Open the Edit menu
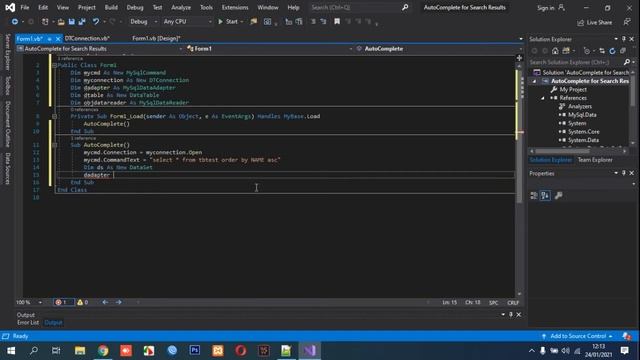The image size is (640, 360). coord(43,7)
